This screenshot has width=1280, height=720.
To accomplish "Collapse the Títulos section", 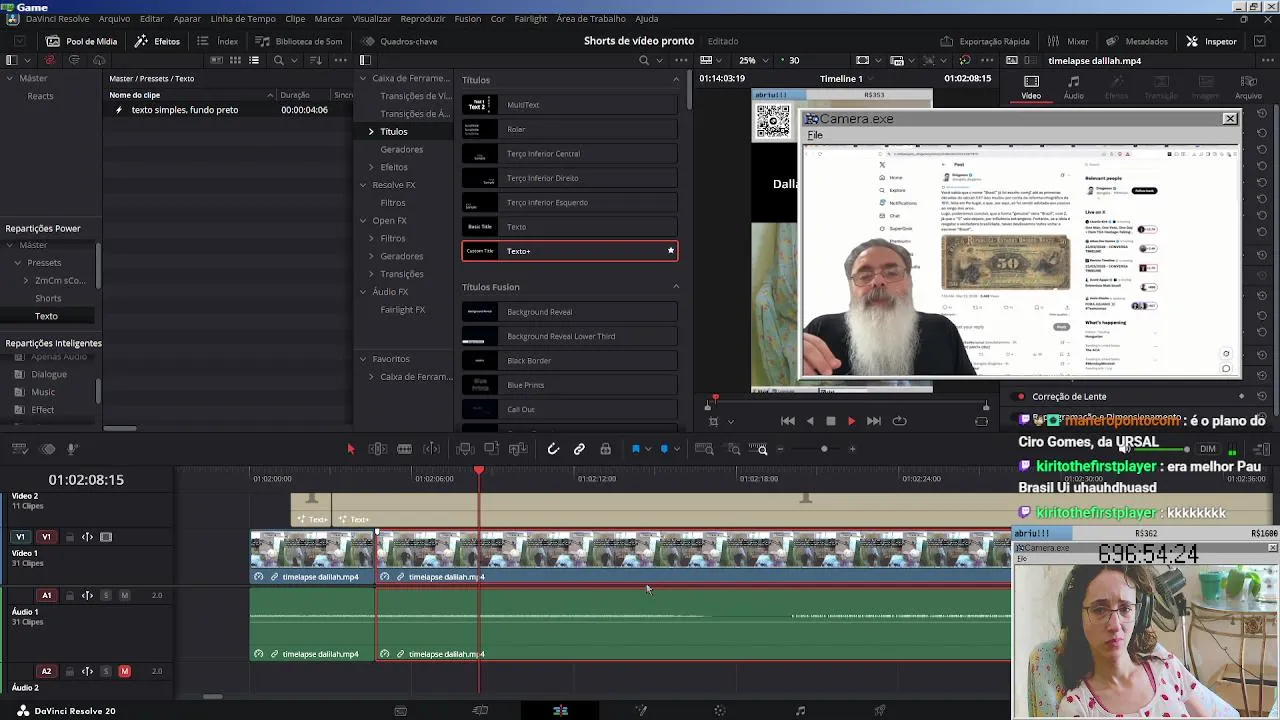I will tap(676, 80).
